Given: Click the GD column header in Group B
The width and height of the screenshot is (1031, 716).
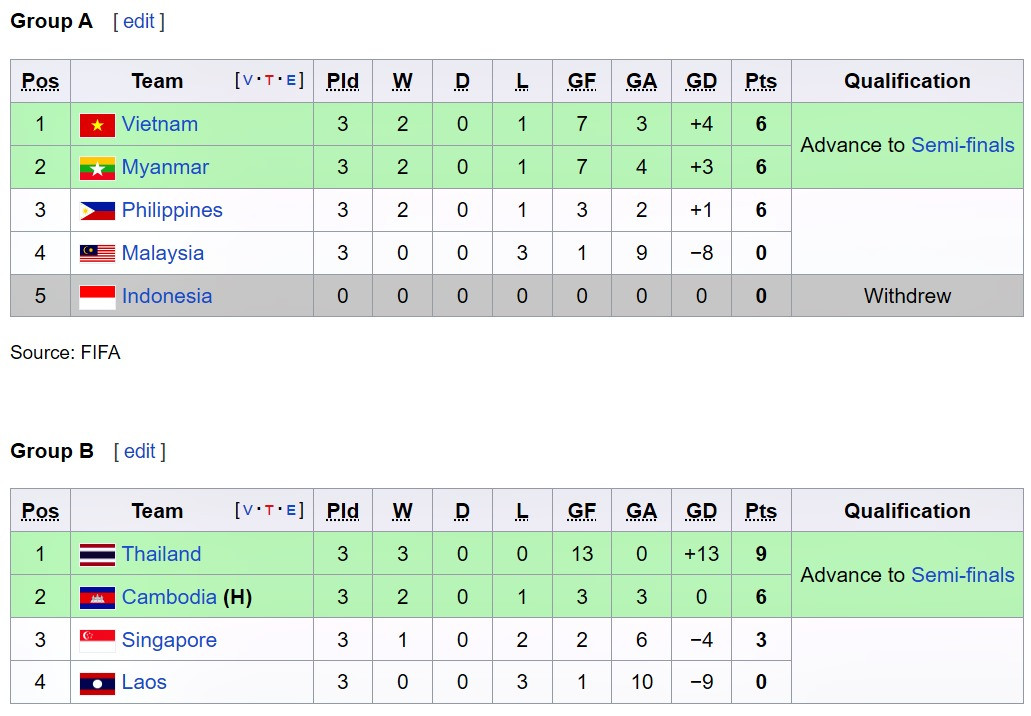Looking at the screenshot, I should 701,511.
